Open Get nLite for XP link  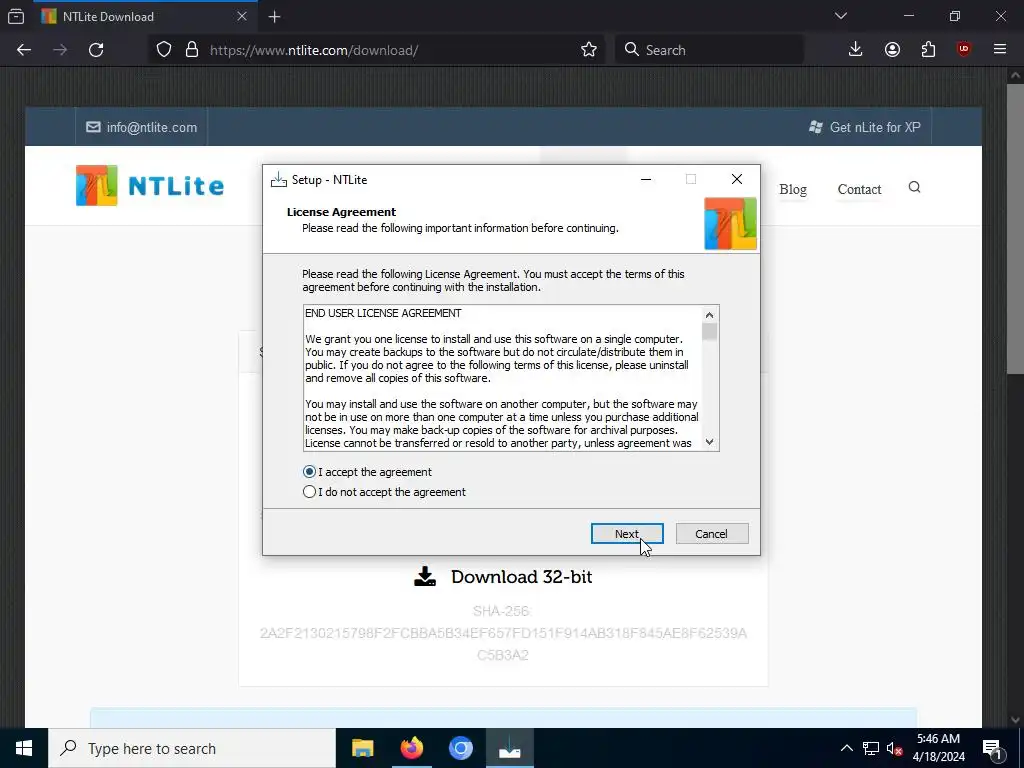pos(865,127)
